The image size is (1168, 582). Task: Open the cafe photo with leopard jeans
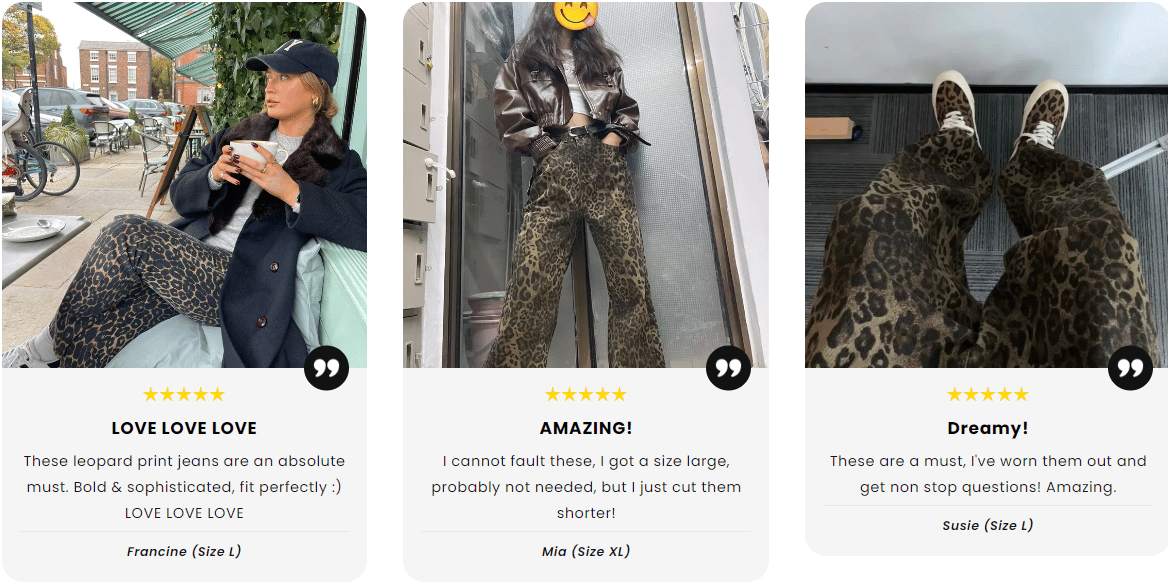pos(184,185)
